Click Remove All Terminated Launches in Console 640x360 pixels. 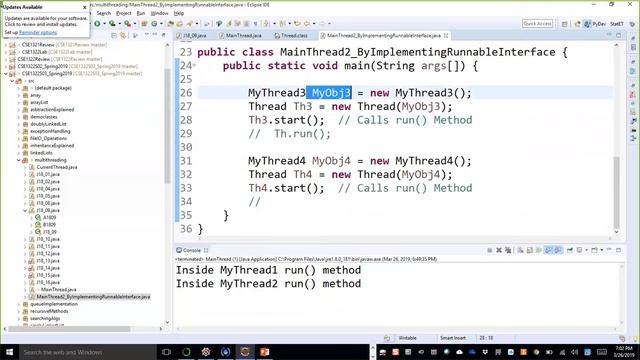[x=508, y=250]
